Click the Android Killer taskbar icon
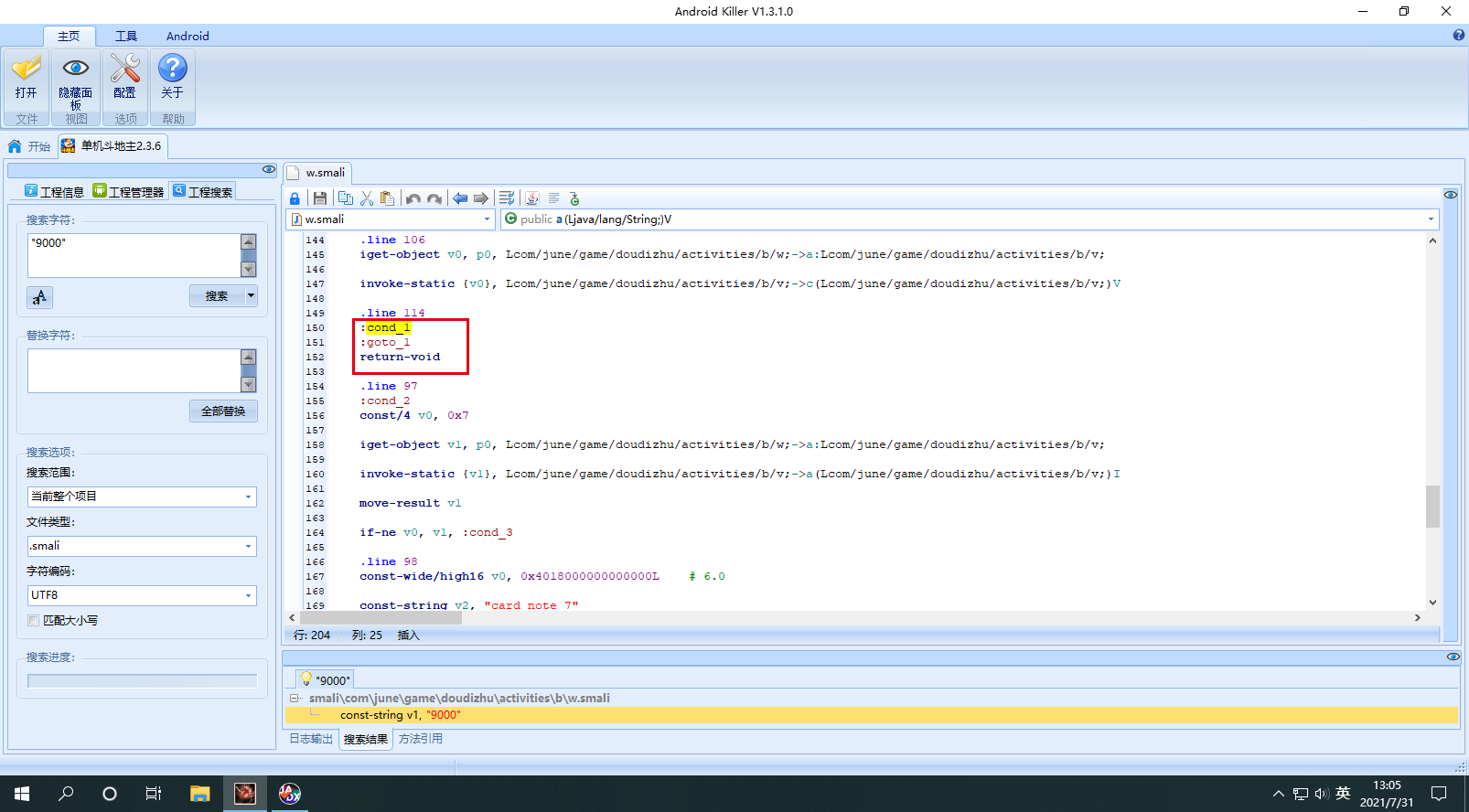Image resolution: width=1469 pixels, height=812 pixels. 245,794
